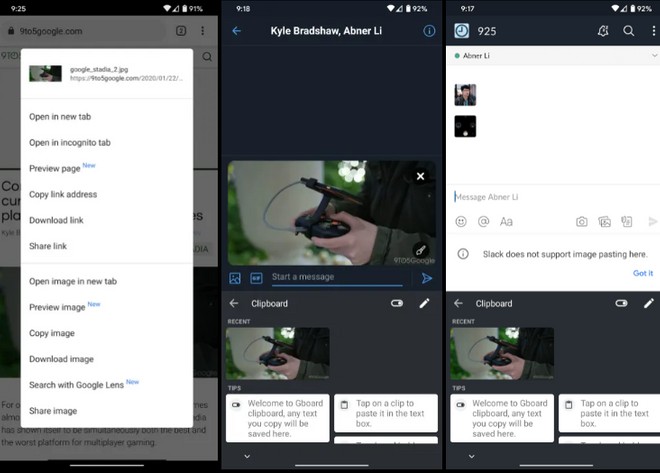Tap the info icon beside Slack paste notice
Image resolution: width=660 pixels, height=473 pixels.
coord(463,254)
